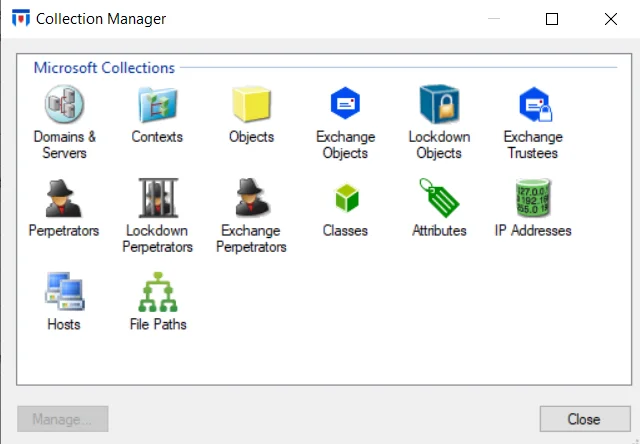Viewport: 640px width, 444px height.
Task: Select the Attributes tag icon
Action: pyautogui.click(x=439, y=198)
